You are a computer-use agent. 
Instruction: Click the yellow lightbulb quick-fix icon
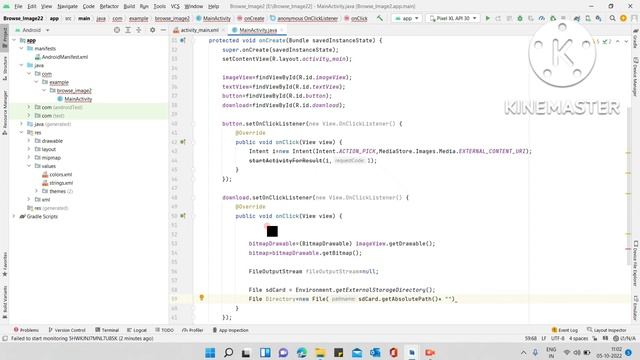pos(201,298)
